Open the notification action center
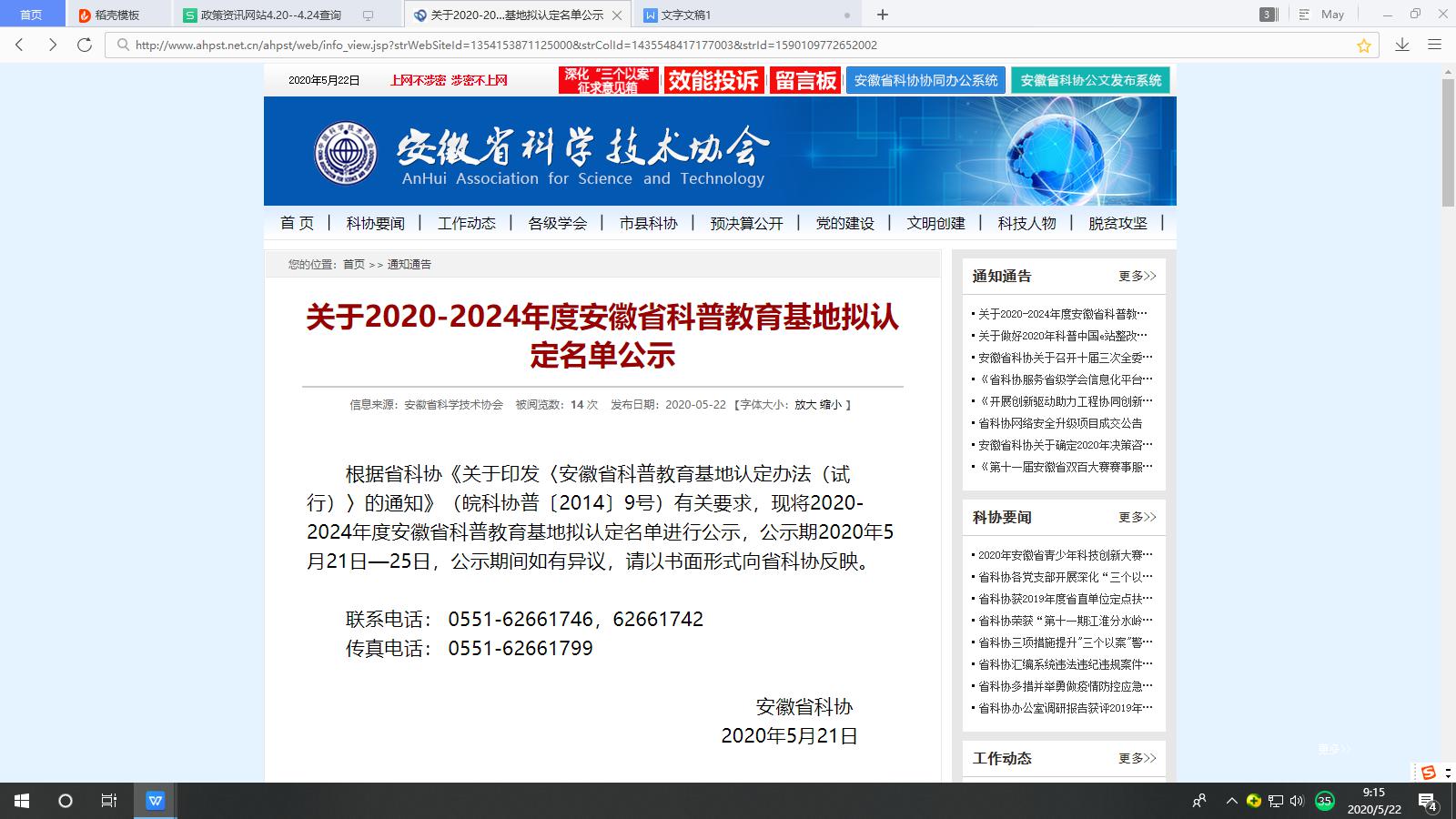Screen dimensions: 1456x819 [x=1427, y=802]
